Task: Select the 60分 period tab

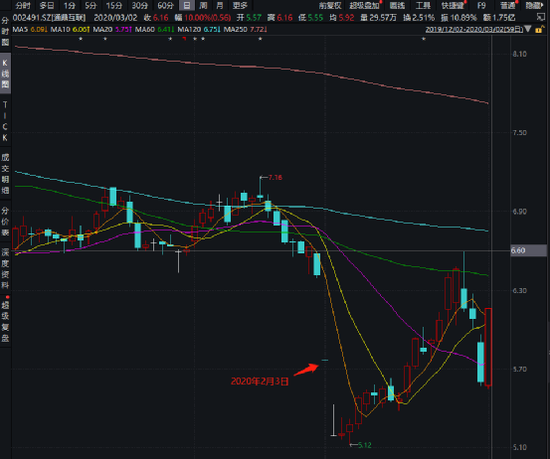Action: [x=165, y=6]
